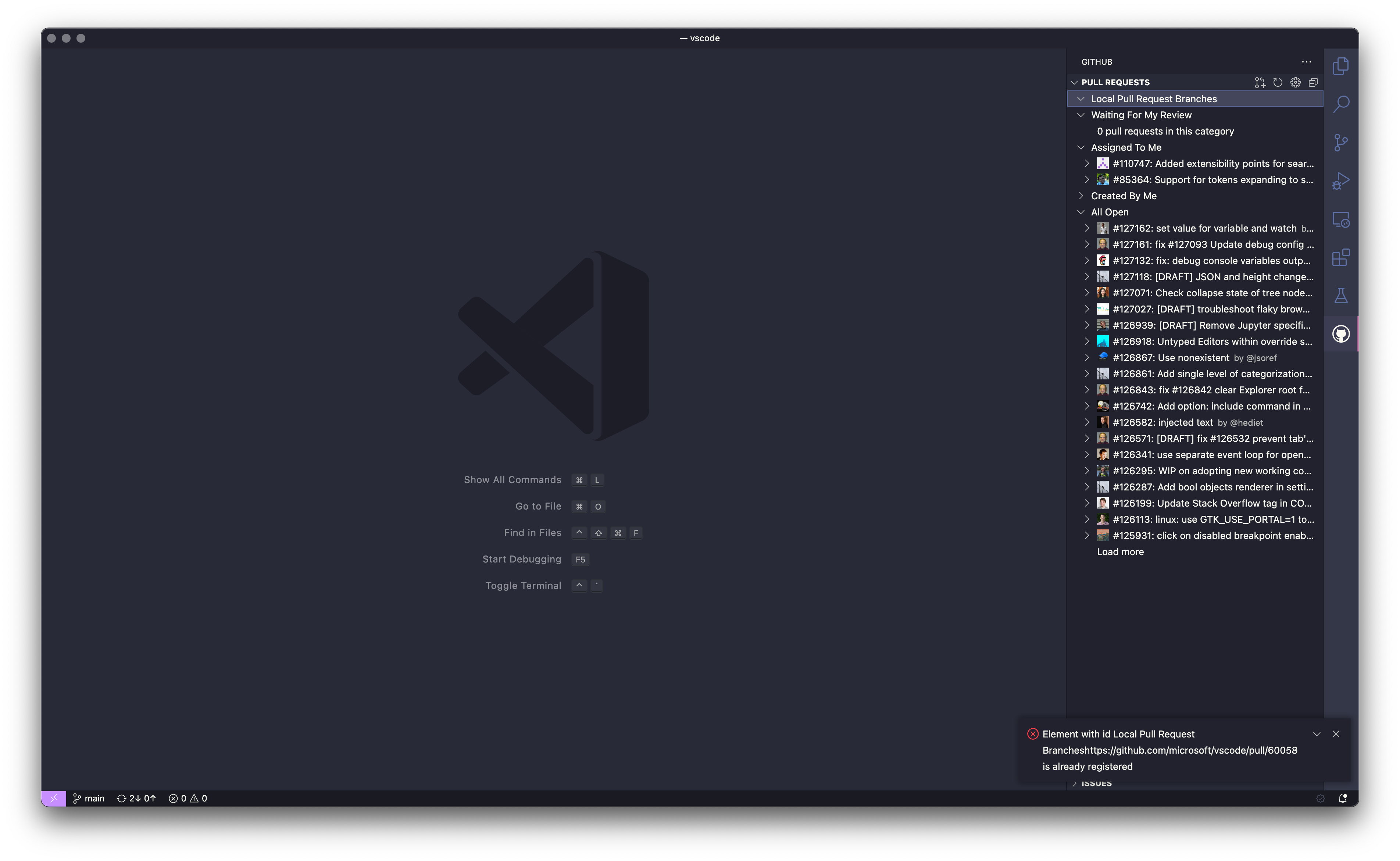This screenshot has height=861, width=1400.
Task: Click Load more to fetch more pull requests
Action: tap(1121, 552)
